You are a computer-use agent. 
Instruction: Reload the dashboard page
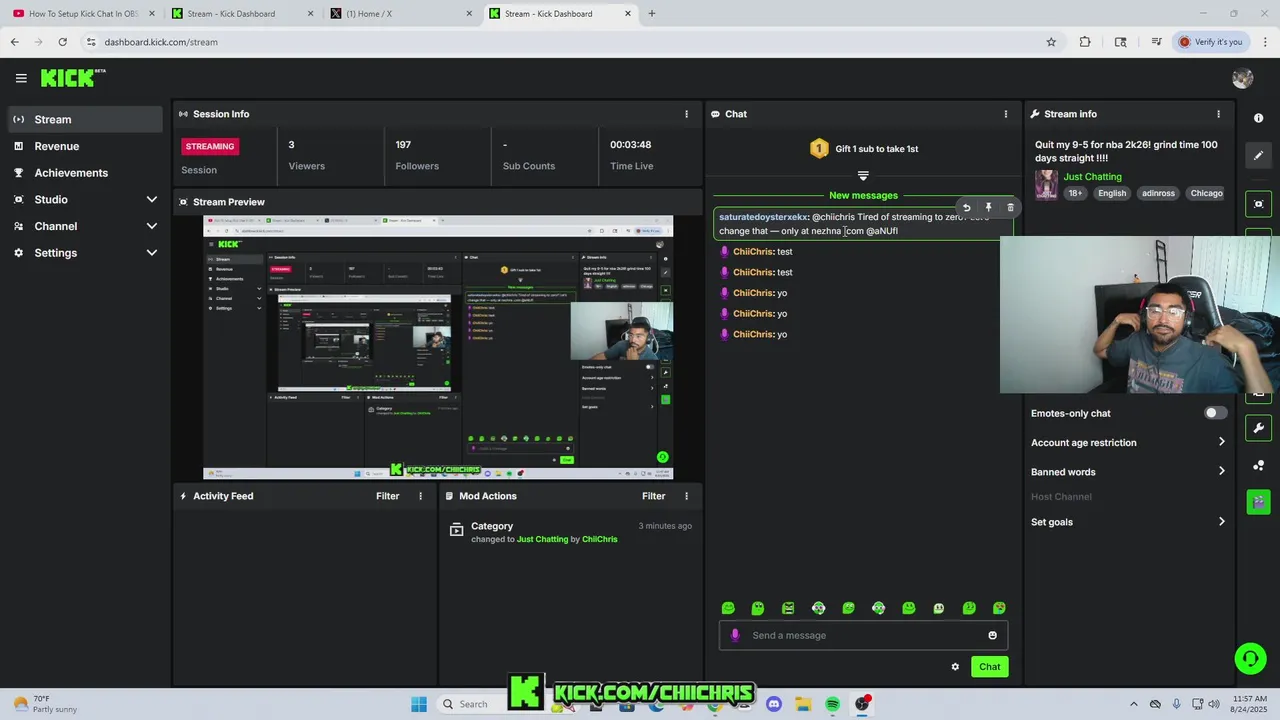click(62, 42)
